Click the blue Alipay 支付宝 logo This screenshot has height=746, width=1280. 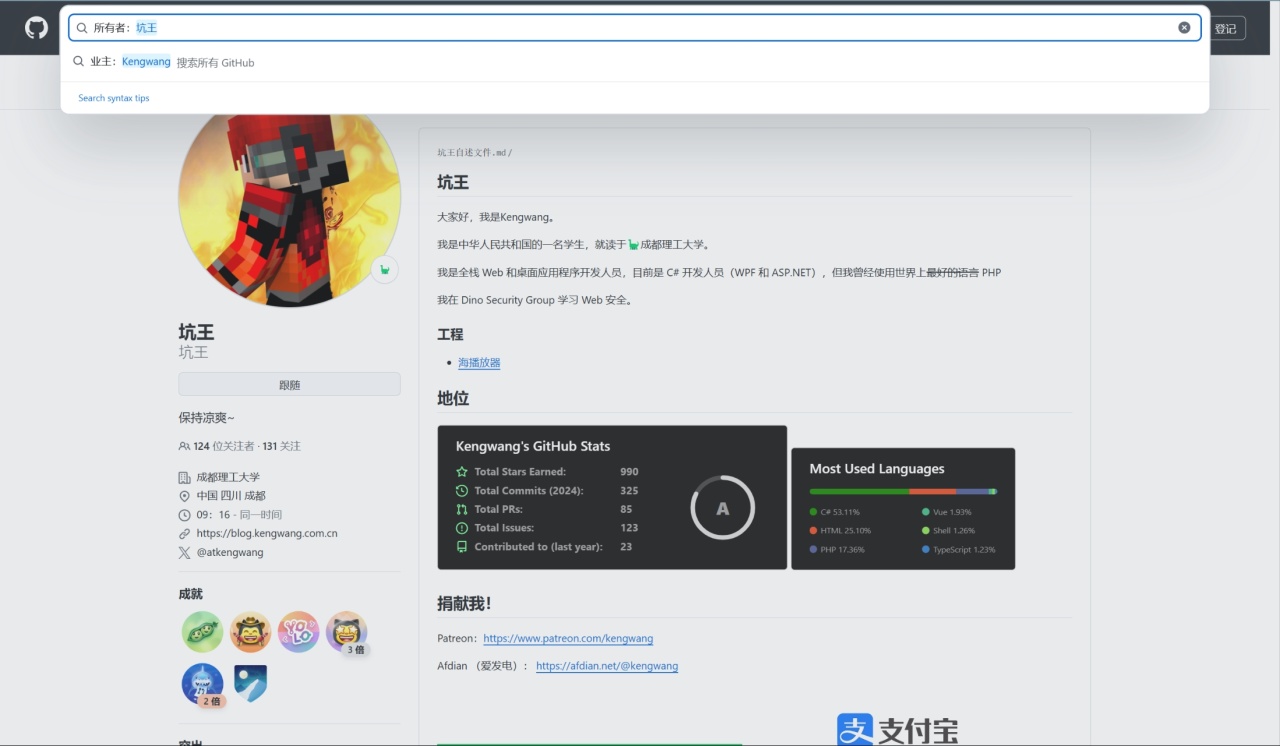coord(897,730)
